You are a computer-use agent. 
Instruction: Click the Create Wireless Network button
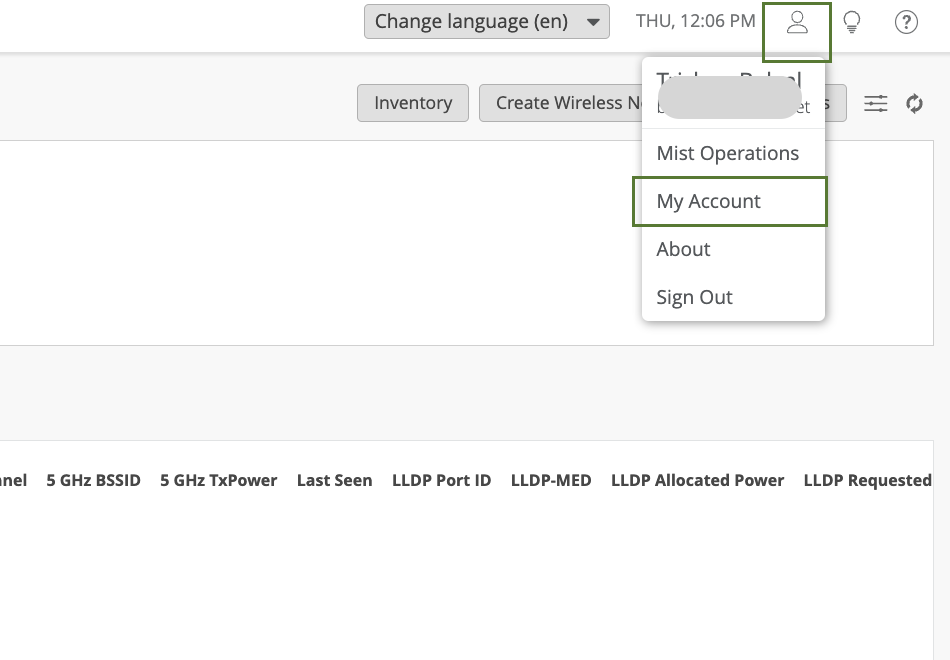point(560,103)
